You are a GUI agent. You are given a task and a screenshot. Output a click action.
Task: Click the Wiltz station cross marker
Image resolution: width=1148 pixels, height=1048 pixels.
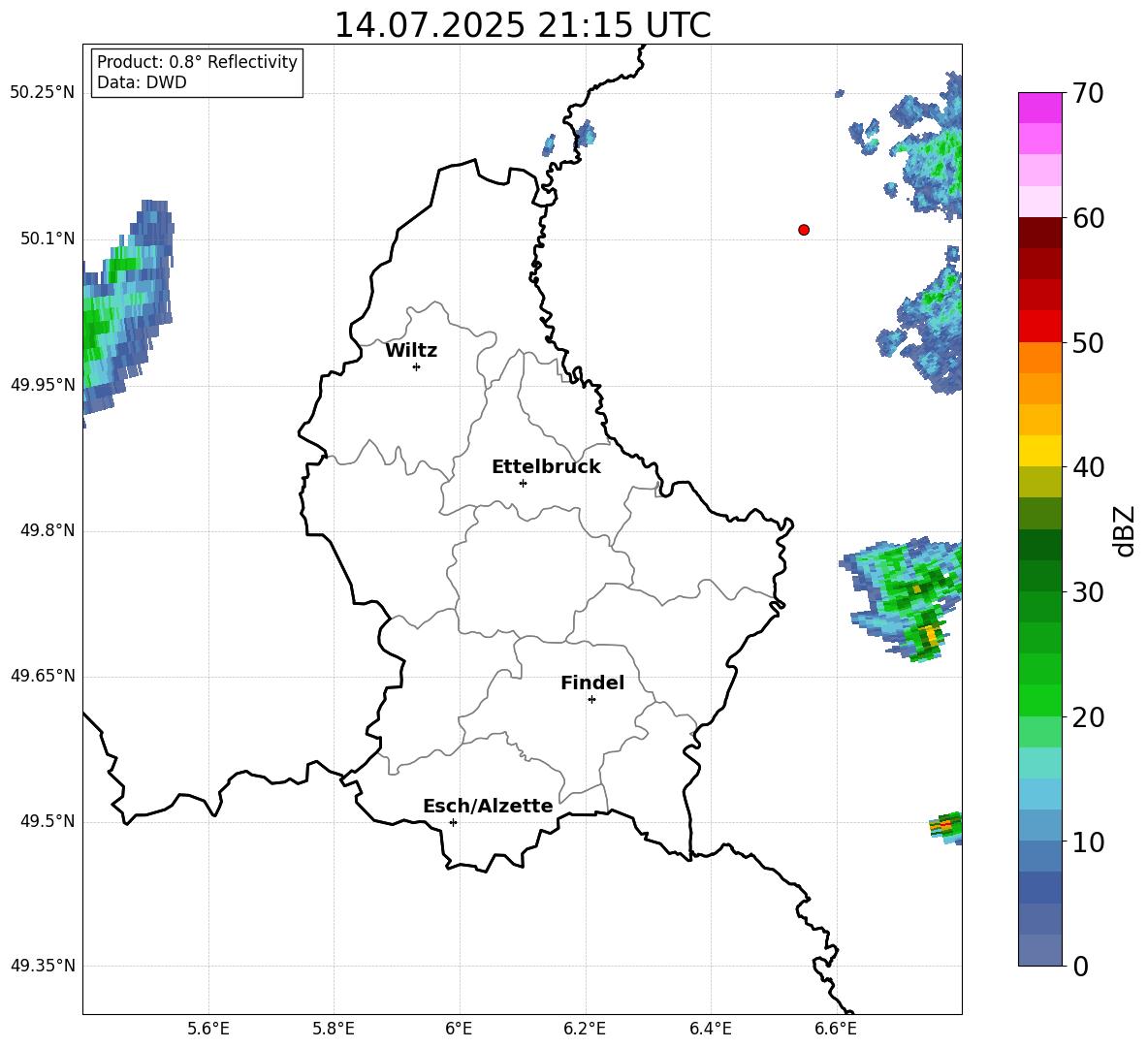[x=416, y=366]
